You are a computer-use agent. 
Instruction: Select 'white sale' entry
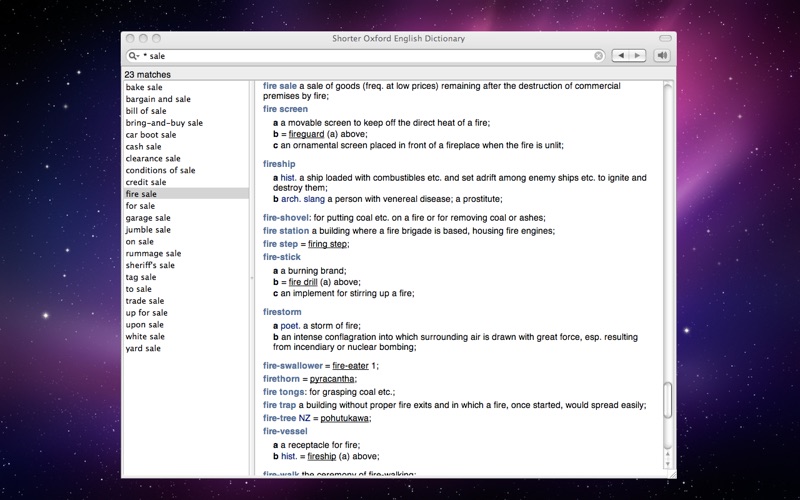[x=186, y=336]
